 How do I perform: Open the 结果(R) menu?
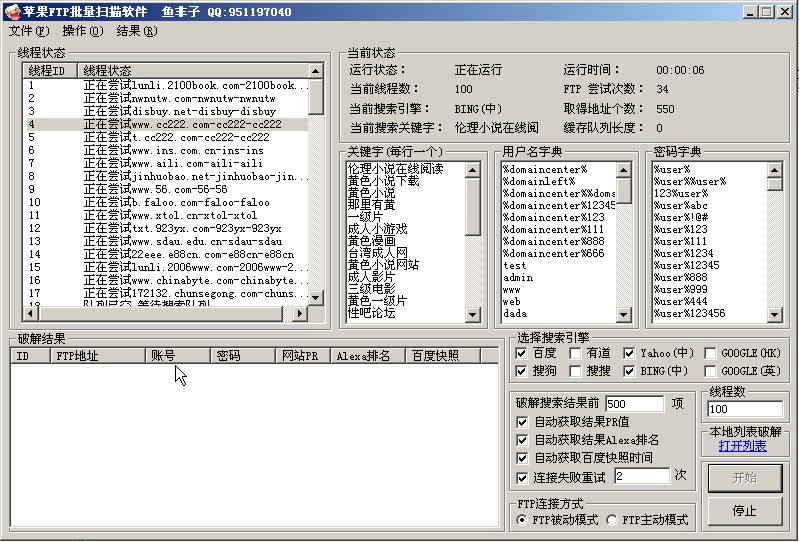(137, 31)
